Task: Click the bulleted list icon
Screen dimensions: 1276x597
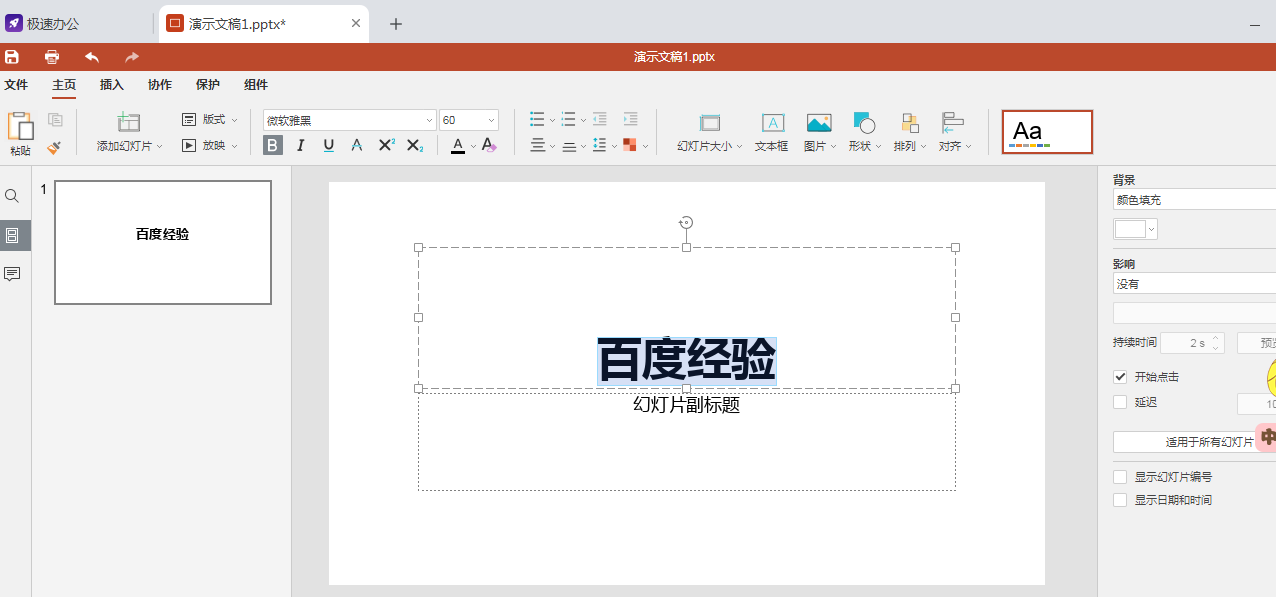Action: (x=537, y=120)
